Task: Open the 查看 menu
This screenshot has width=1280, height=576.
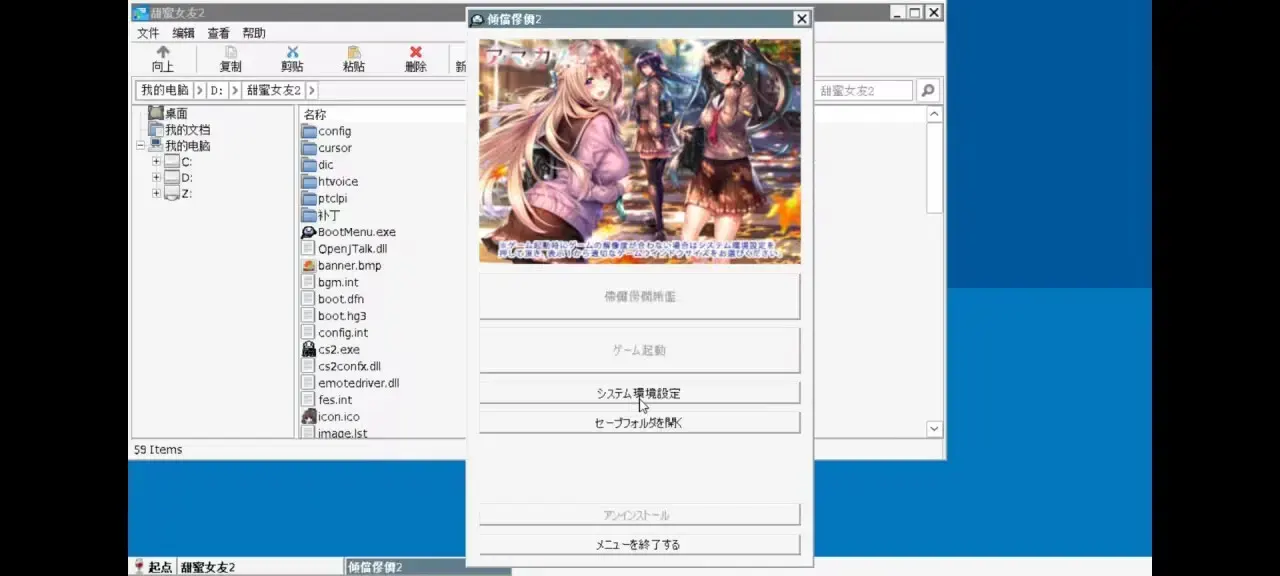Action: click(218, 33)
